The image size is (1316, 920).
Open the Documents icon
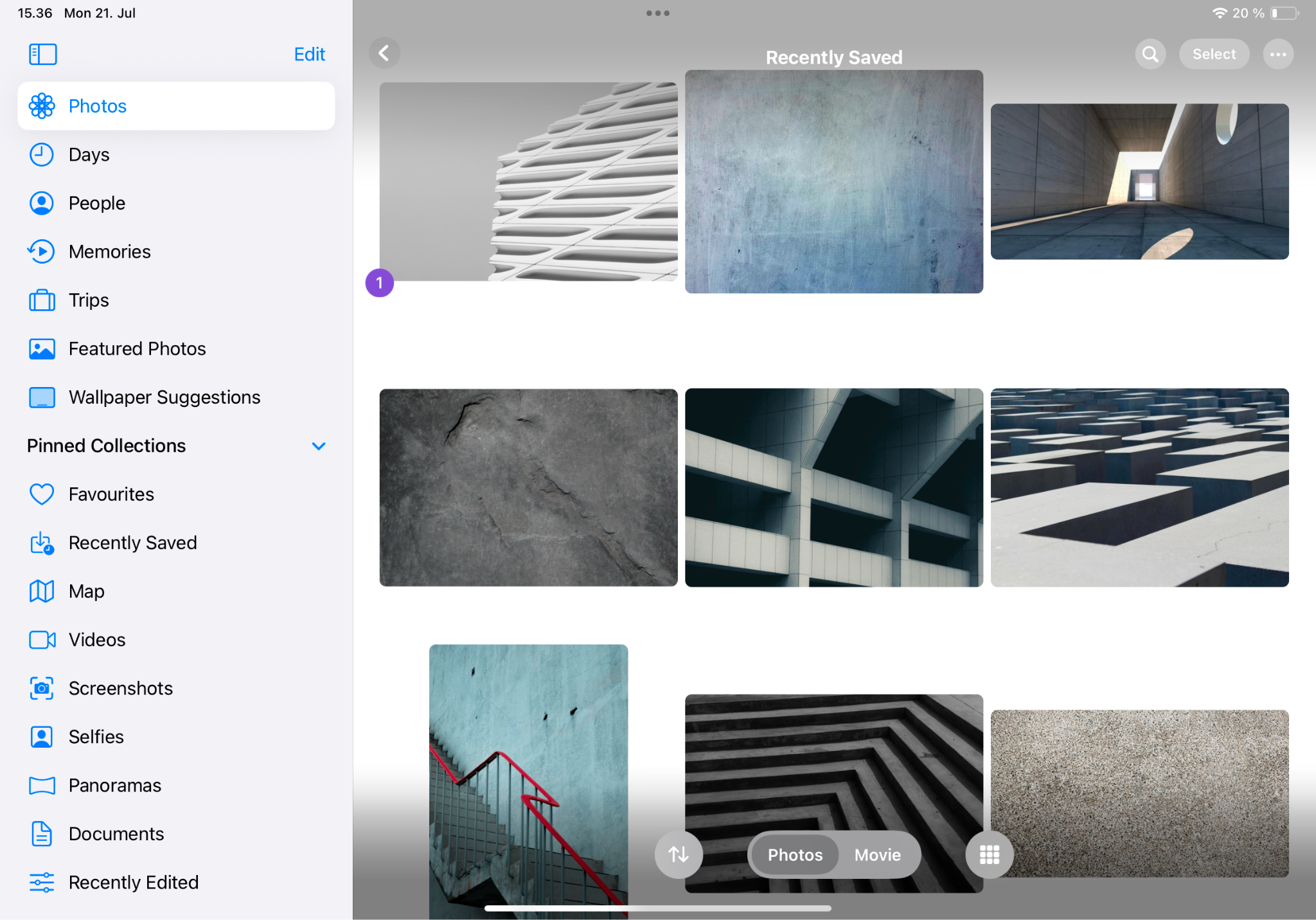(42, 834)
